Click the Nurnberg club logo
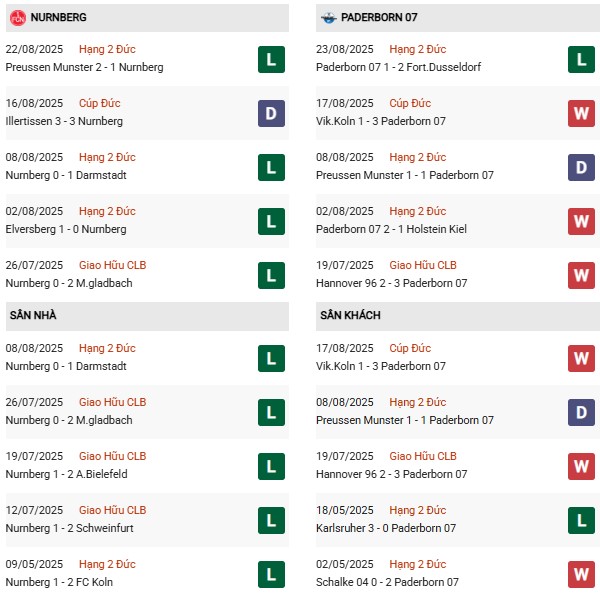 [x=17, y=17]
